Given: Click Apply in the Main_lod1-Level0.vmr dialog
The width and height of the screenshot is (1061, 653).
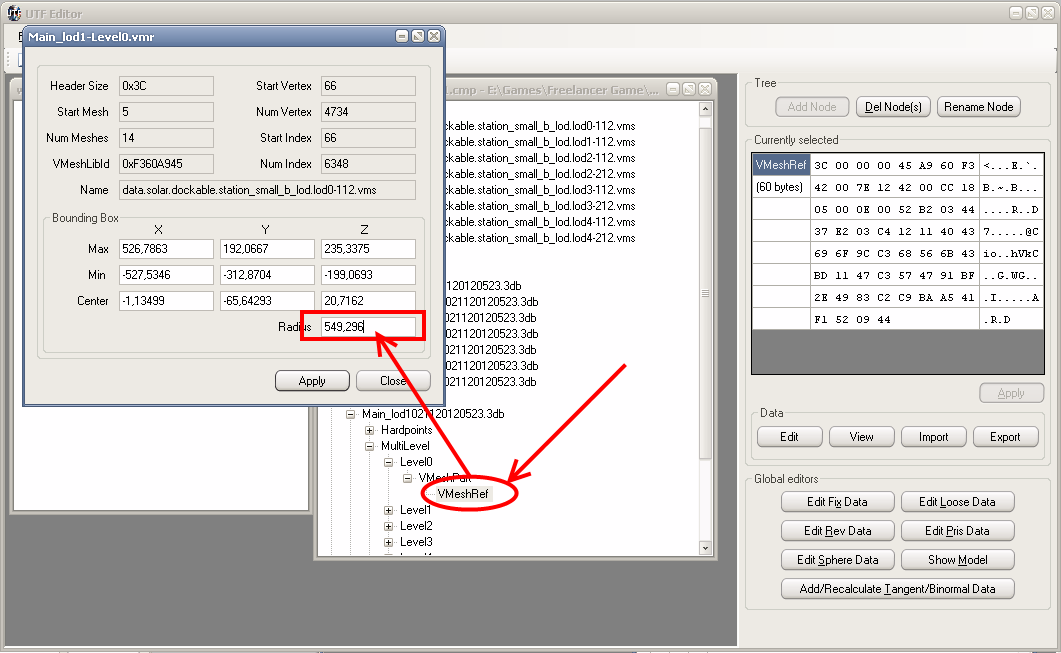Looking at the screenshot, I should point(312,381).
